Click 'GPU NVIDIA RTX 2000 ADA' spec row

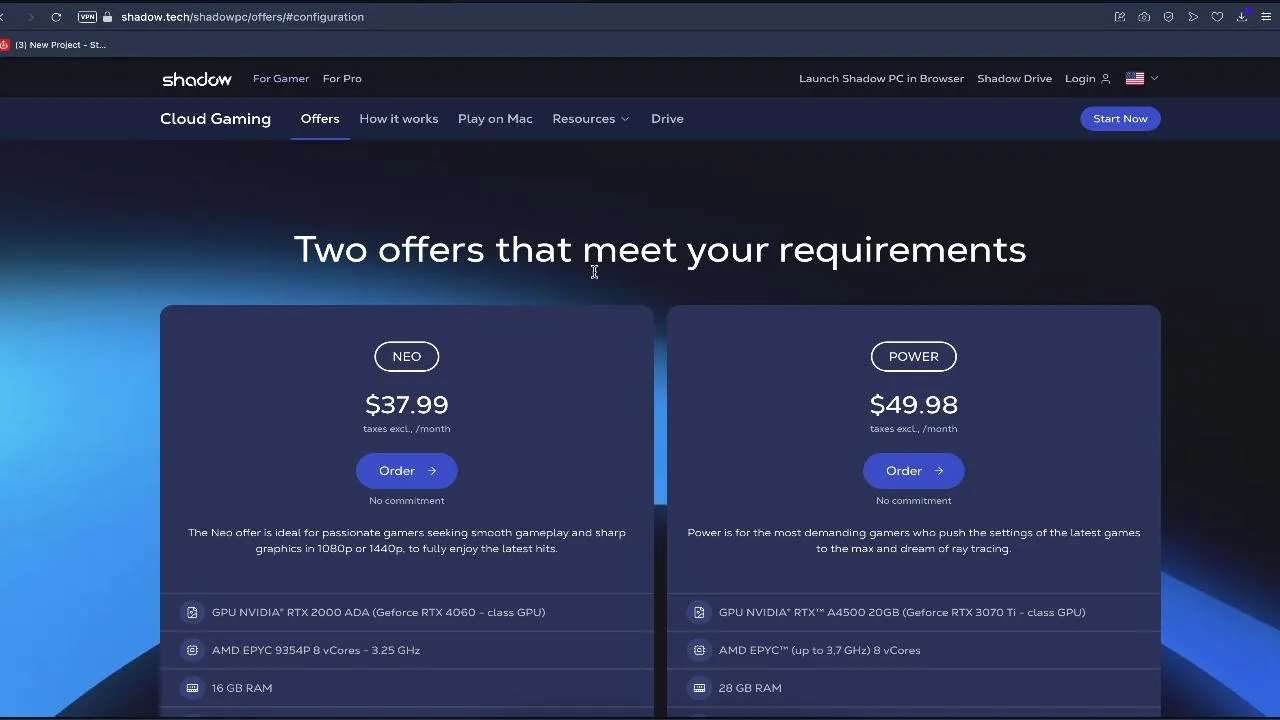pyautogui.click(x=406, y=612)
